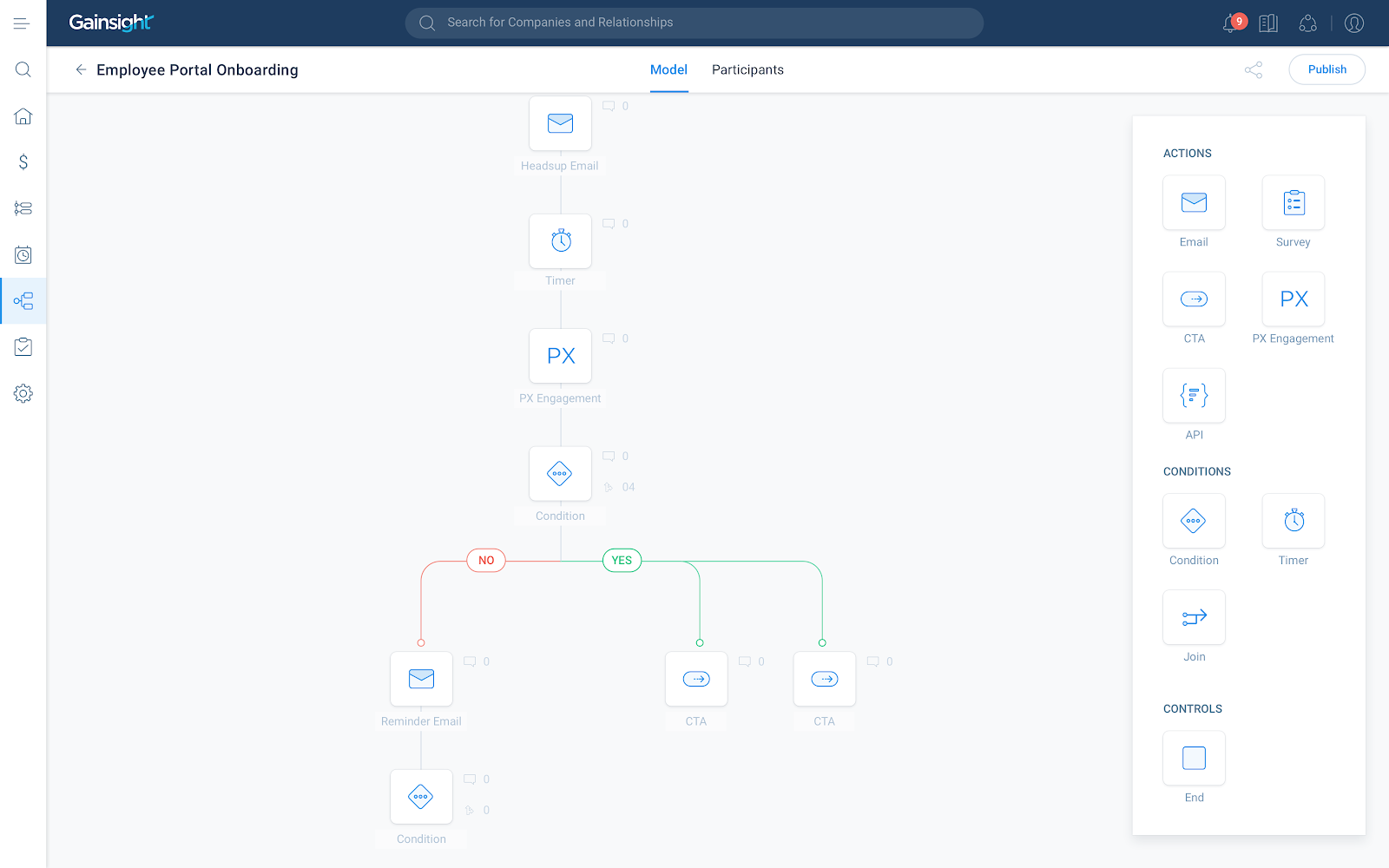Open the user profile menu
Image resolution: width=1389 pixels, height=868 pixels.
1353,23
